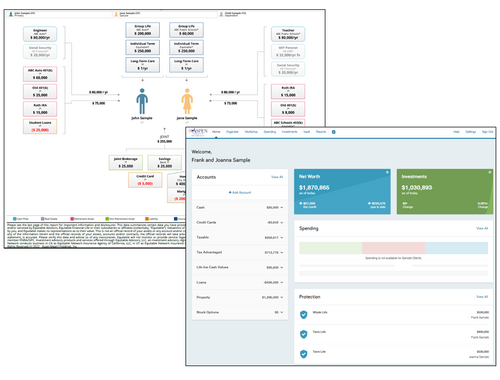The image size is (500, 380).
Task: Click the Whole Life protection row label
Action: tap(320, 312)
